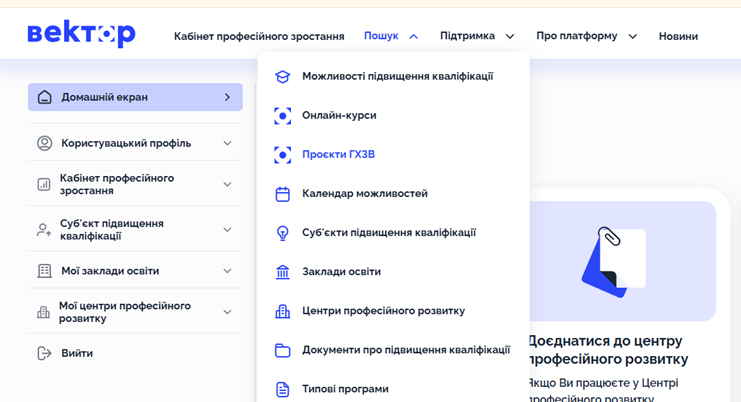Click the lightbulb icon for Суб'єкти підвищення кваліфікації
This screenshot has height=402, width=741.
[x=283, y=233]
